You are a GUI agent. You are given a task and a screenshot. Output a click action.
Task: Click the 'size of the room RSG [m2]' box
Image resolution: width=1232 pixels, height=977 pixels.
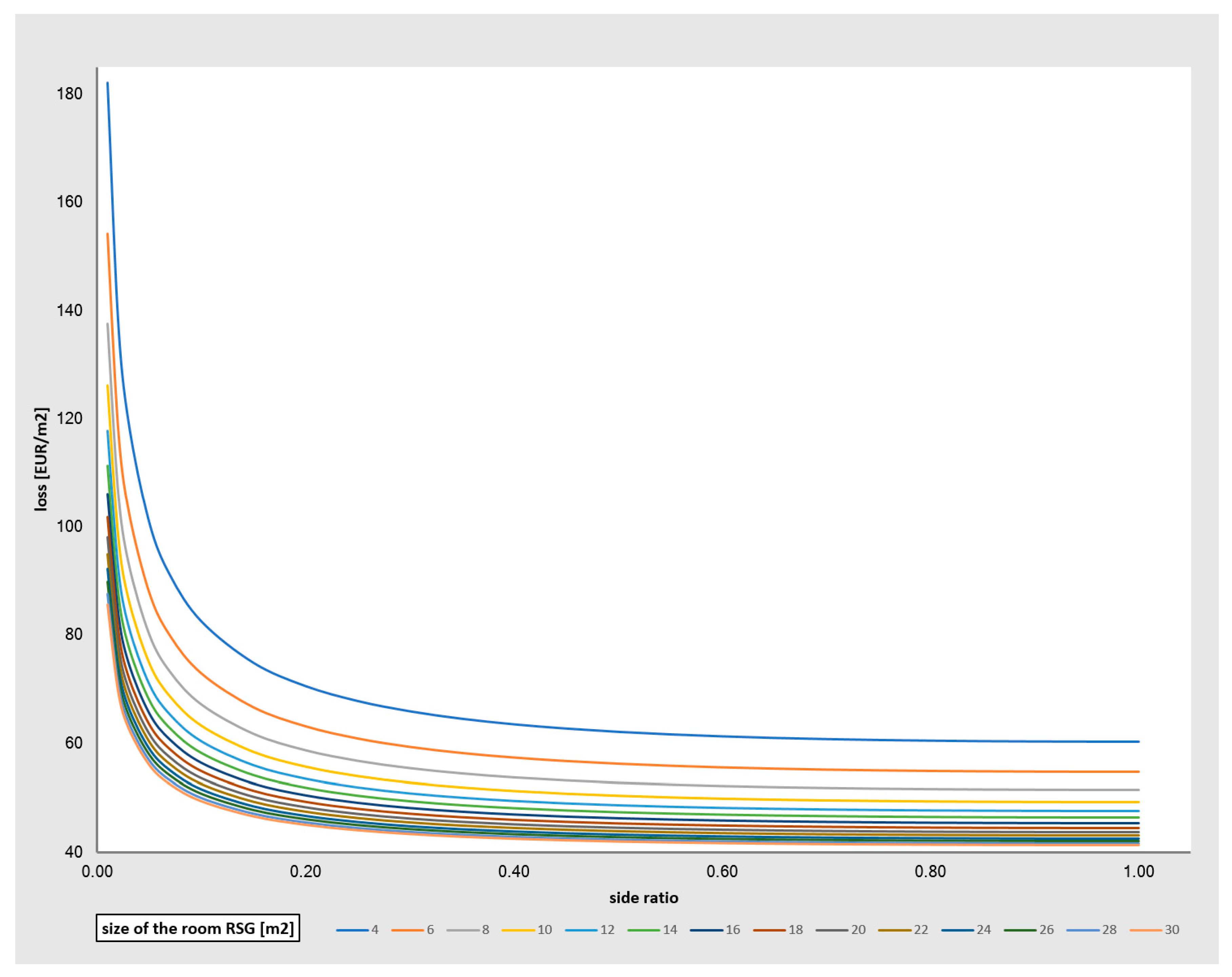coord(198,929)
